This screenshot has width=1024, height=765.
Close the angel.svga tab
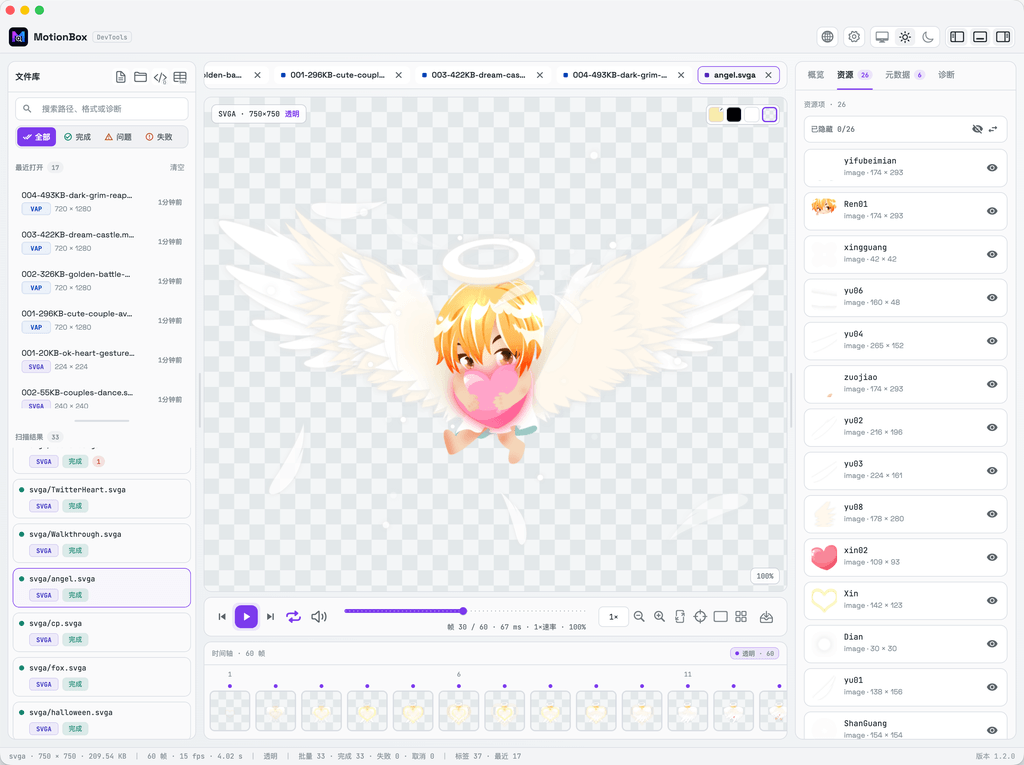pos(769,75)
